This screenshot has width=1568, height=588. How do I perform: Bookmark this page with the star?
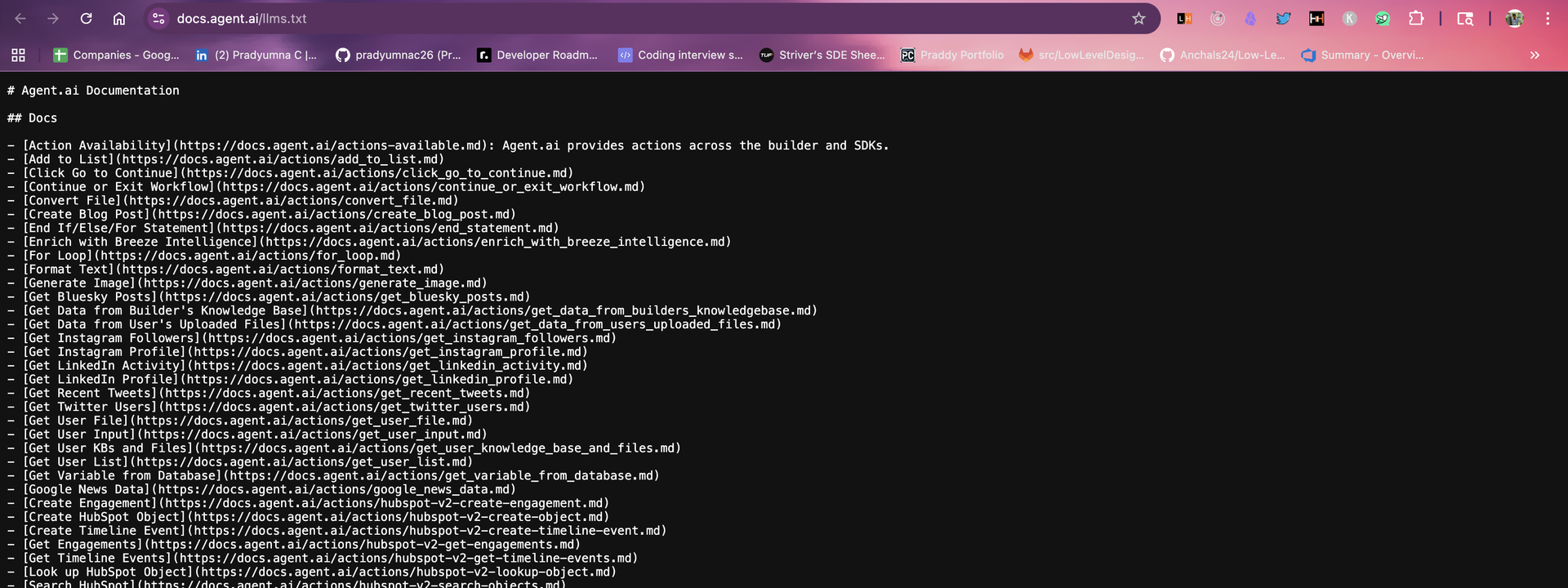[x=1138, y=18]
